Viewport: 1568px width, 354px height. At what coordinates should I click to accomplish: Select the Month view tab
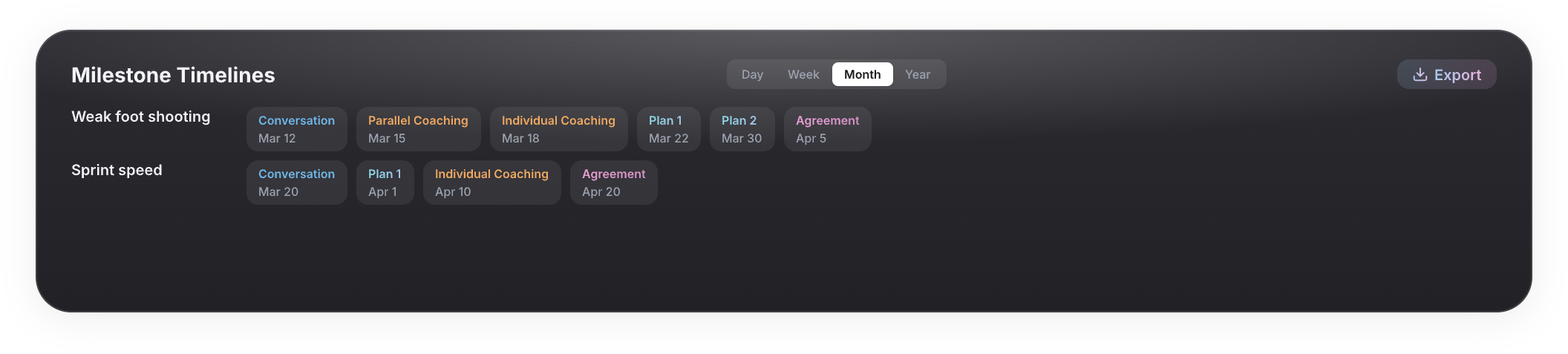[x=862, y=74]
